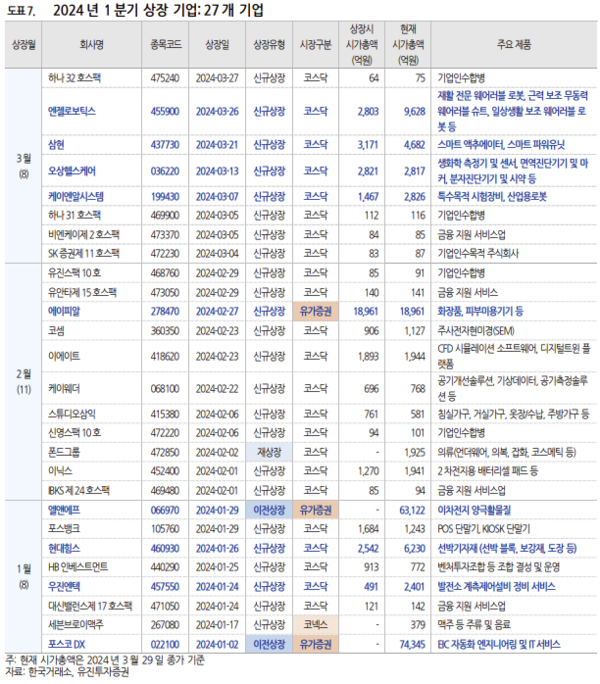The image size is (600, 684).
Task: Select company name 이에이트
Action: (x=64, y=356)
